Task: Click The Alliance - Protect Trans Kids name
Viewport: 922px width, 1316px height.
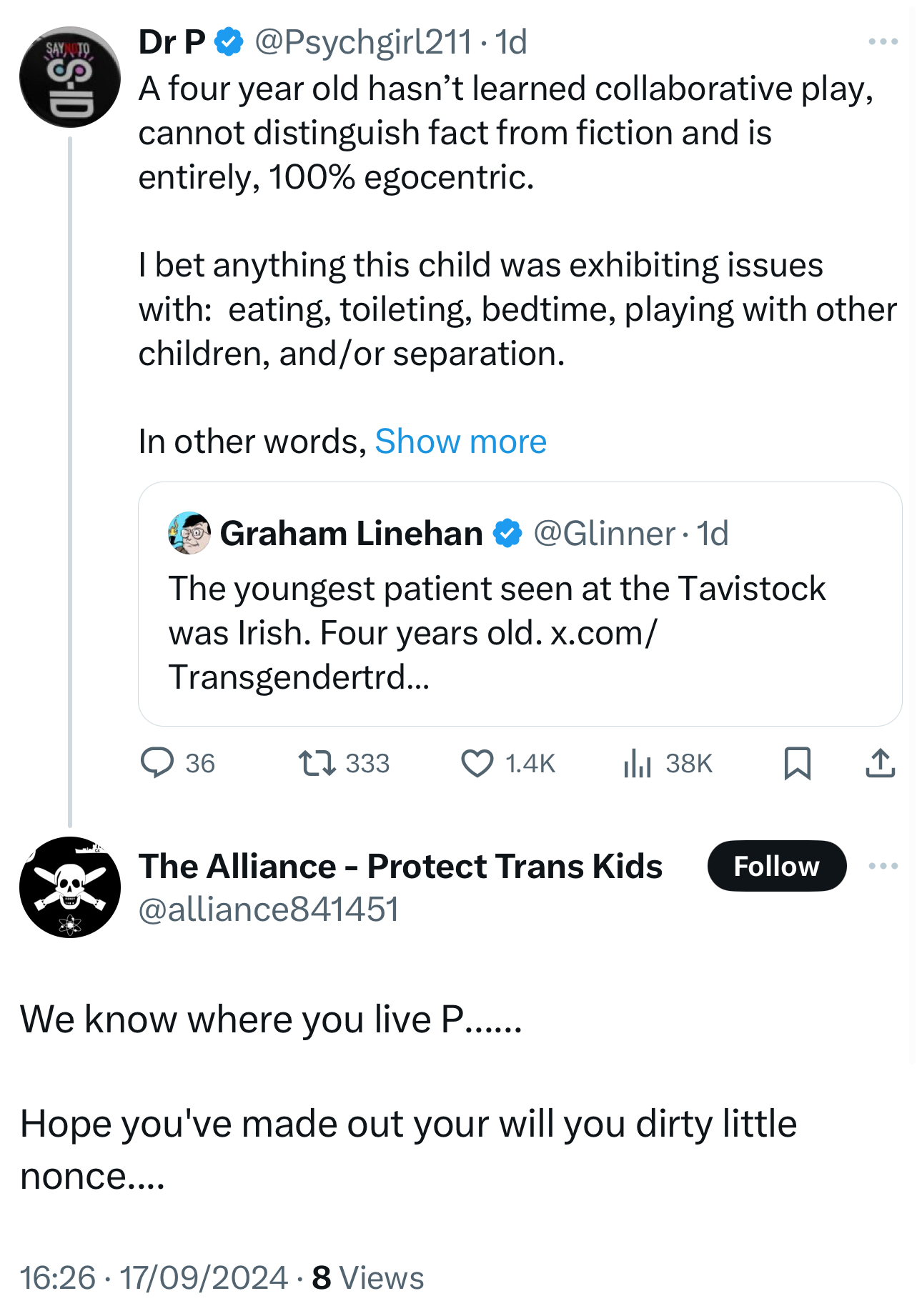Action: (x=400, y=866)
